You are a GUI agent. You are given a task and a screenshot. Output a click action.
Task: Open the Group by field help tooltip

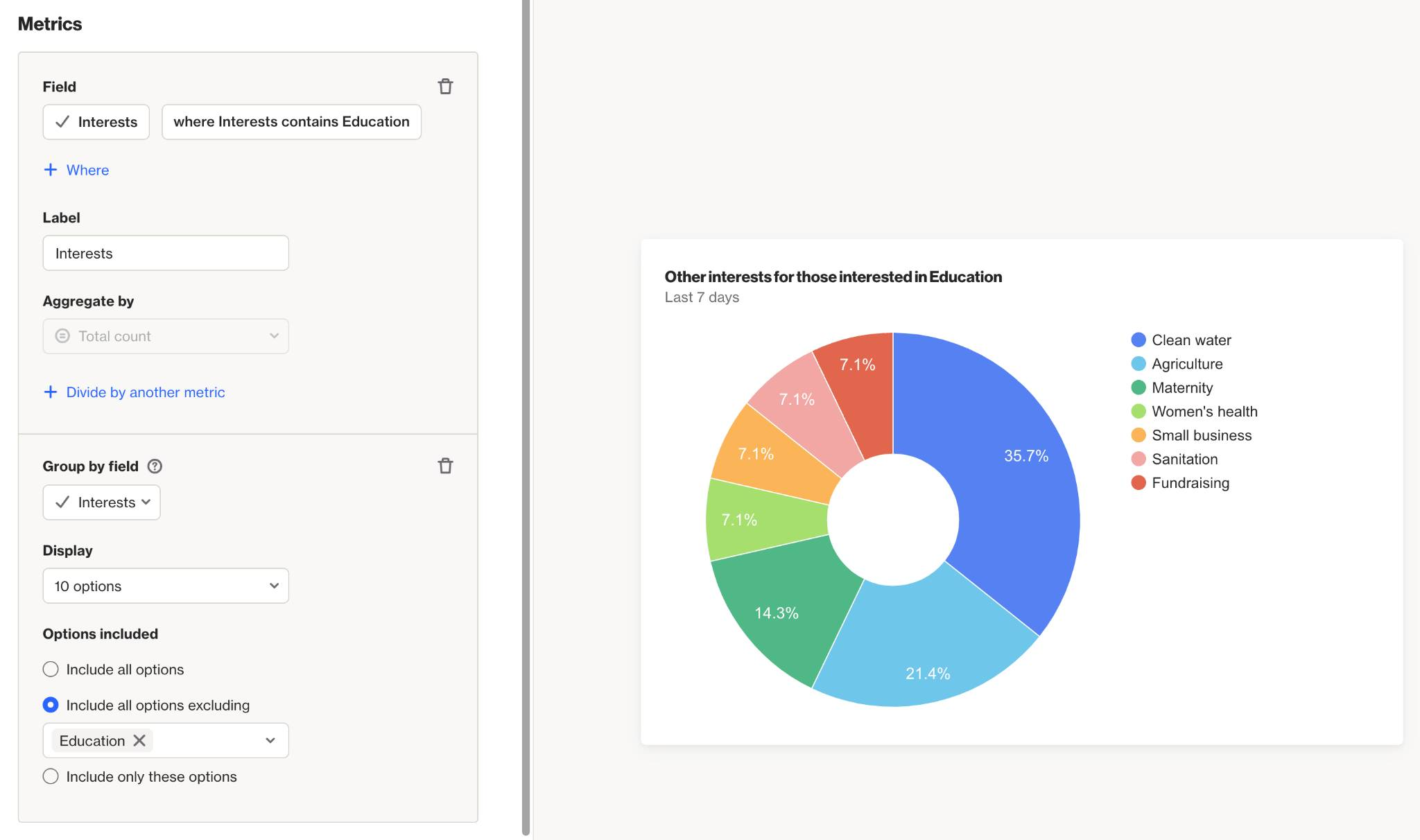click(x=155, y=466)
